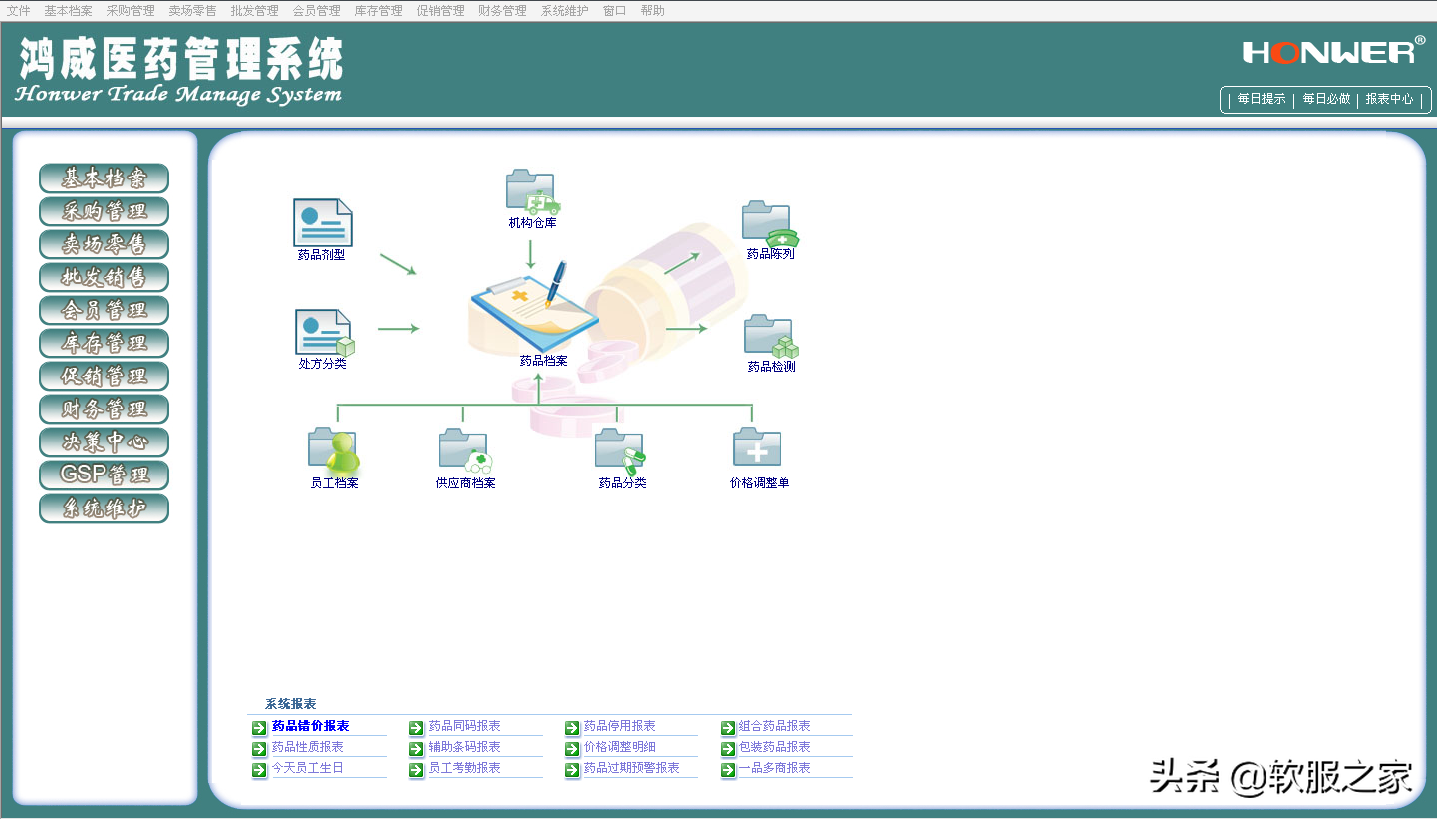Select the GSP管理 sidebar button
This screenshot has width=1437, height=819.
[104, 475]
